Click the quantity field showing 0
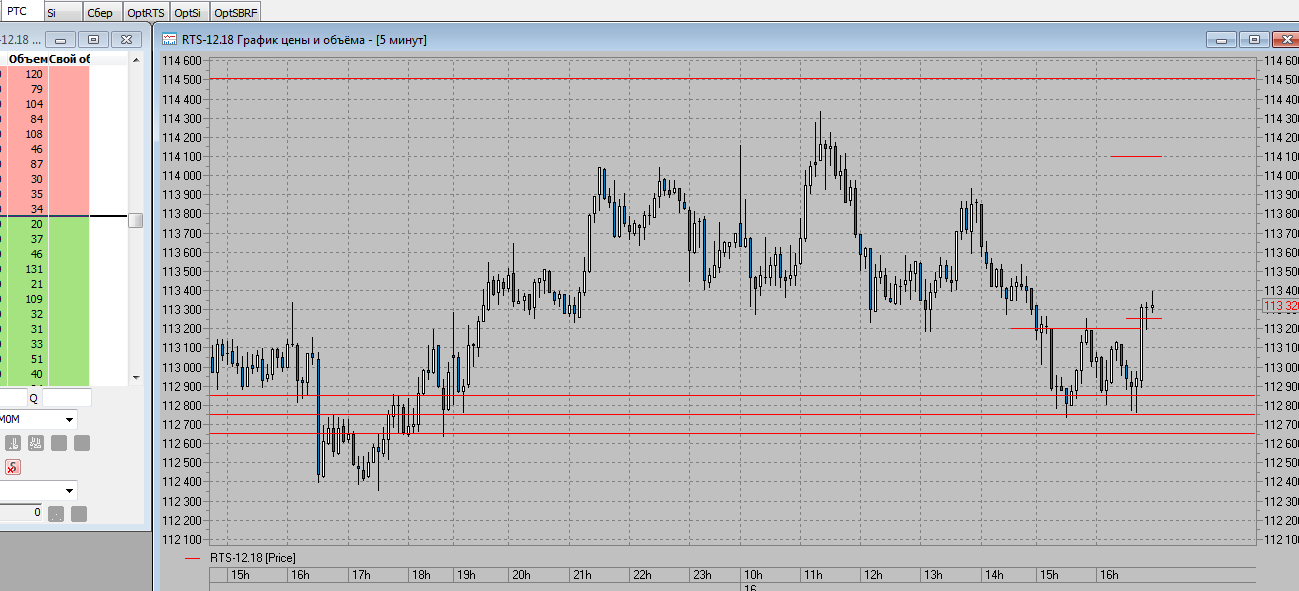 [x=21, y=513]
